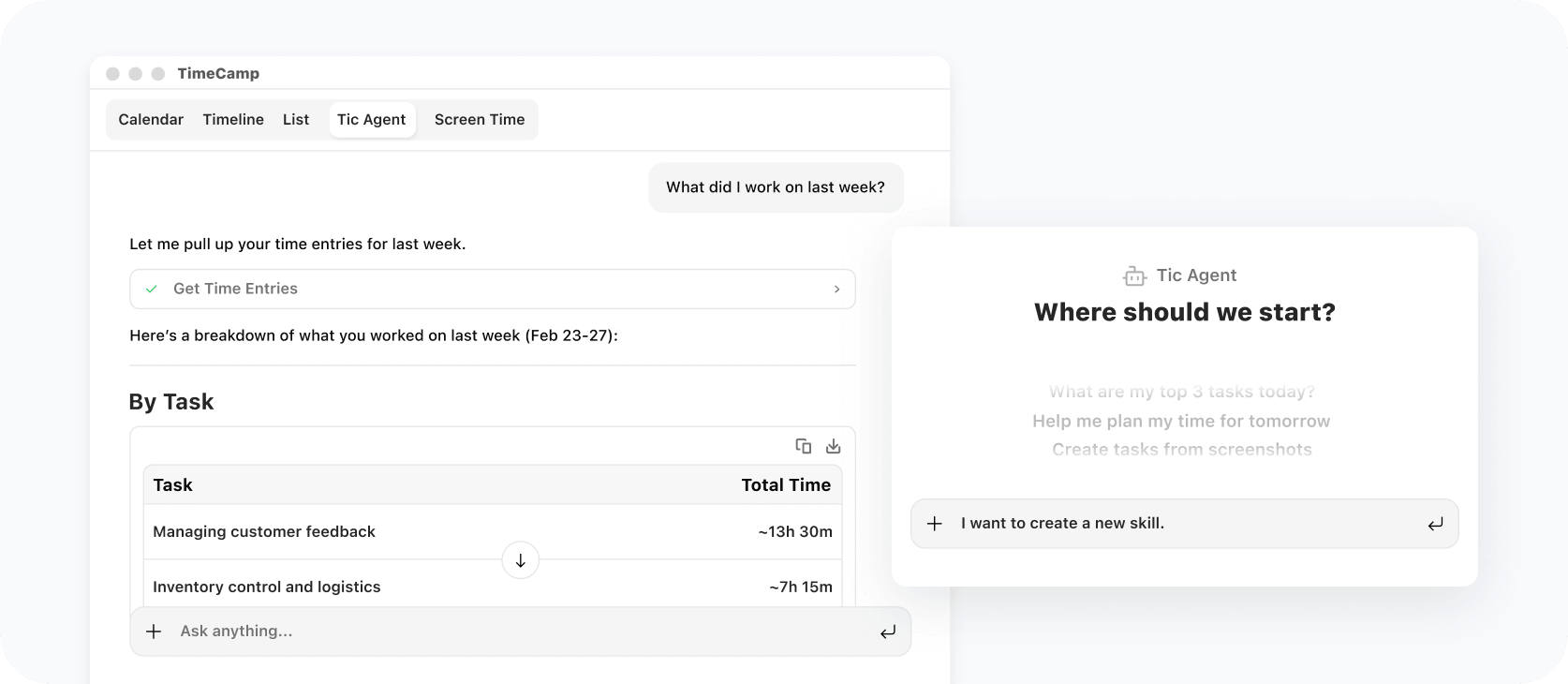This screenshot has width=1568, height=684.
Task: Click the Tic Agent tab
Action: tap(372, 120)
